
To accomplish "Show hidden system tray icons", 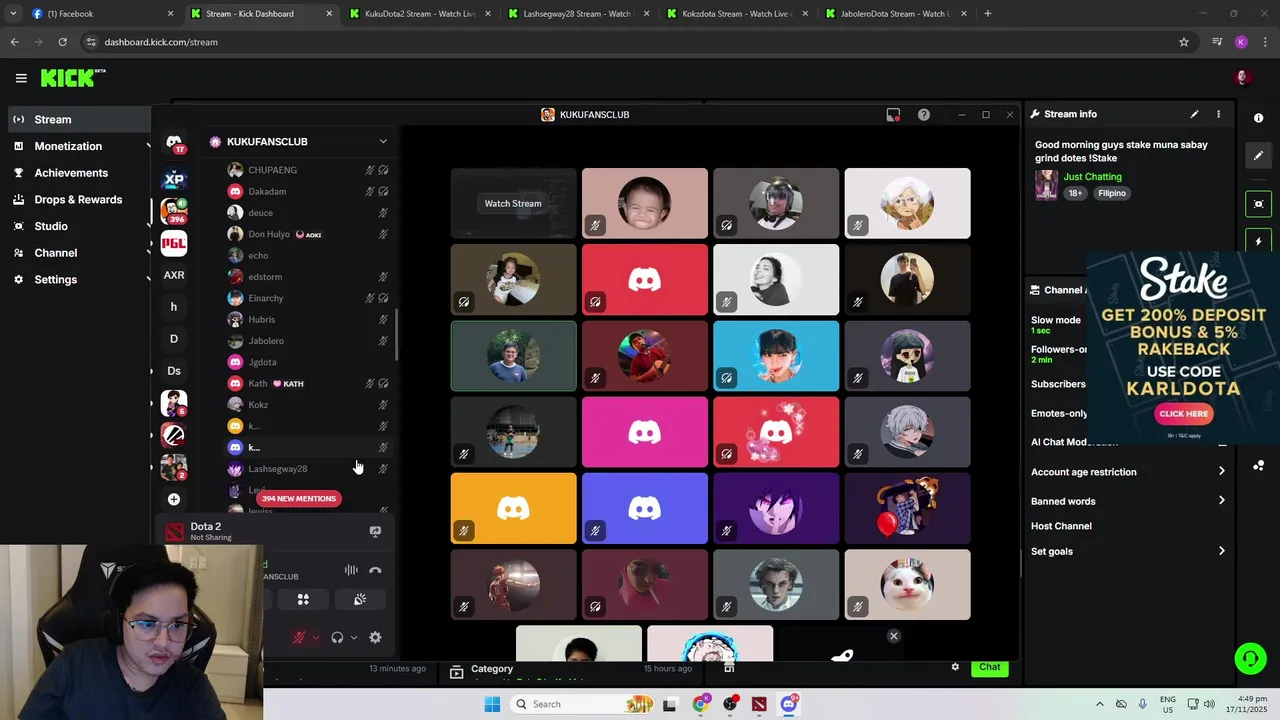I will coord(1100,704).
